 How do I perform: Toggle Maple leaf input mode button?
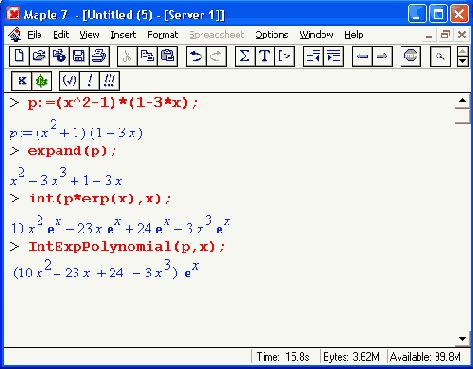pos(42,81)
